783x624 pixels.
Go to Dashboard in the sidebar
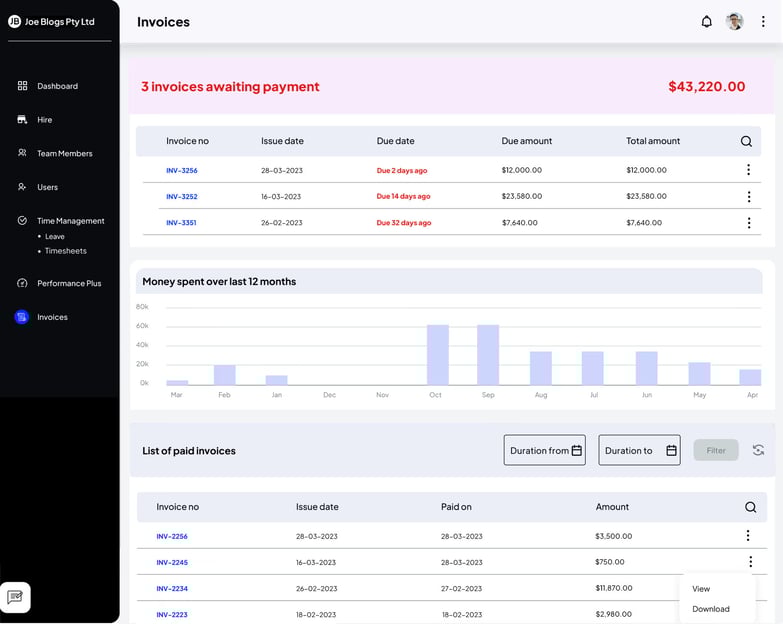[57, 86]
